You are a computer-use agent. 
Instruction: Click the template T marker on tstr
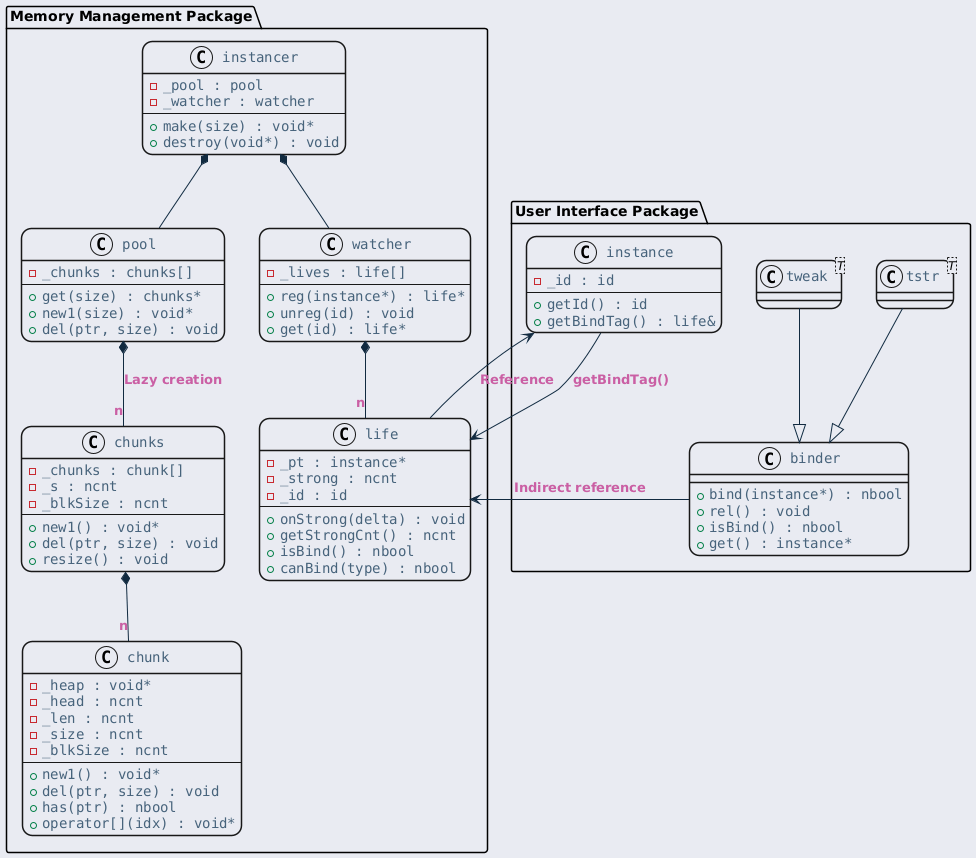(x=952, y=265)
